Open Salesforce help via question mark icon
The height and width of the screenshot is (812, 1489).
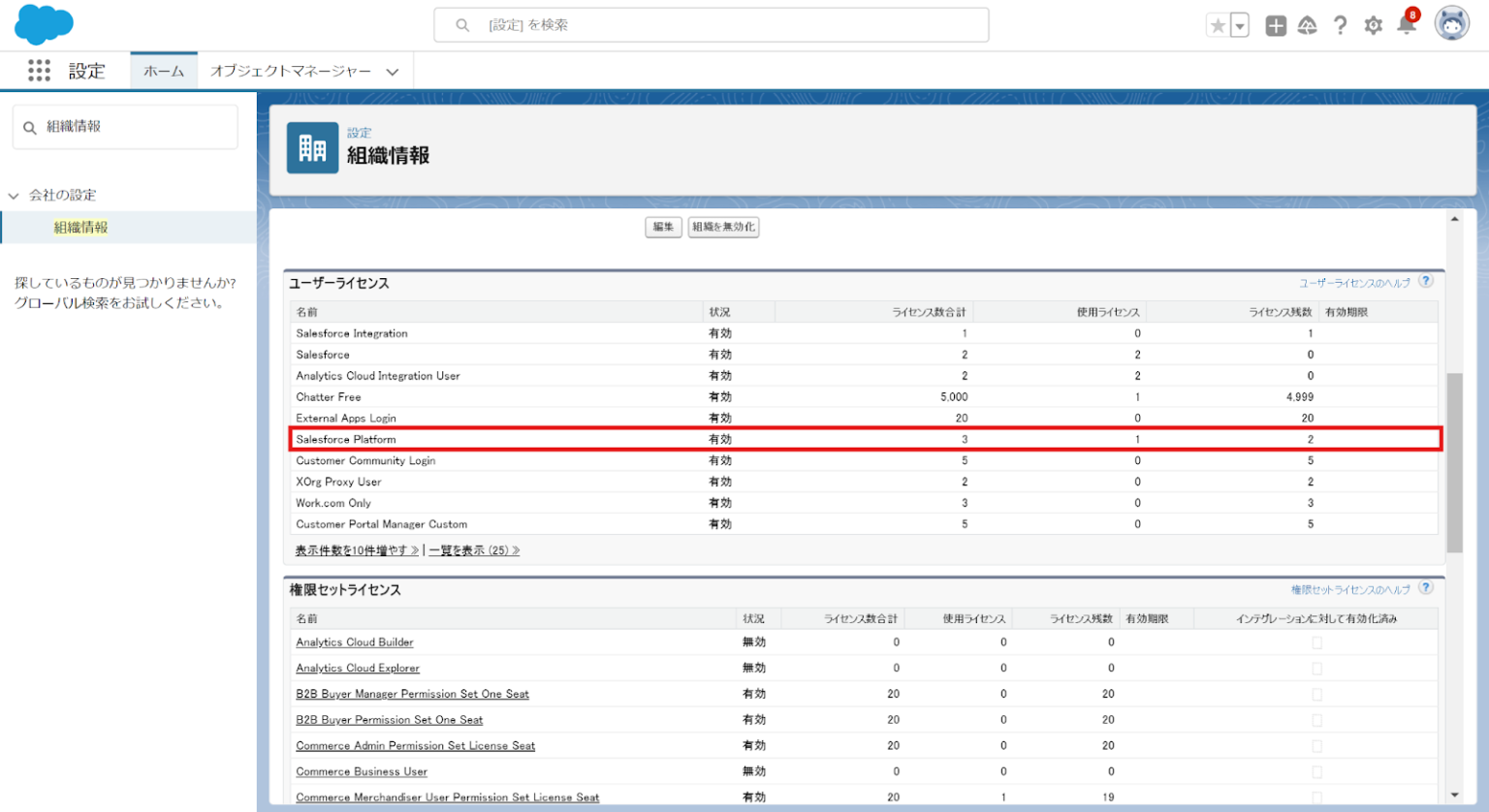[x=1340, y=24]
